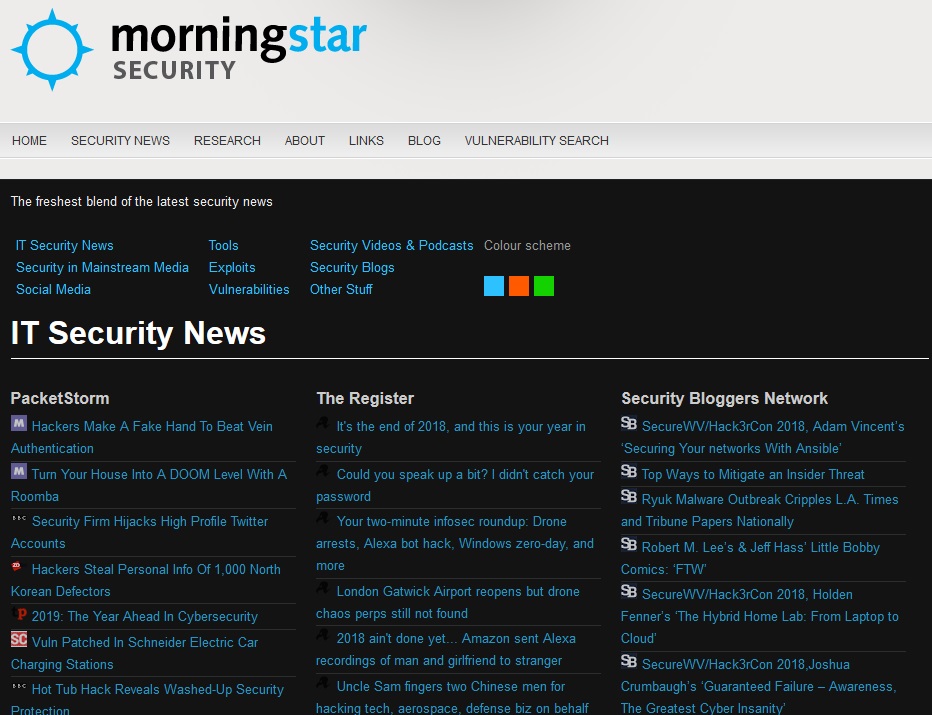Image resolution: width=932 pixels, height=715 pixels.
Task: Click The Register feed heading
Action: (x=365, y=398)
